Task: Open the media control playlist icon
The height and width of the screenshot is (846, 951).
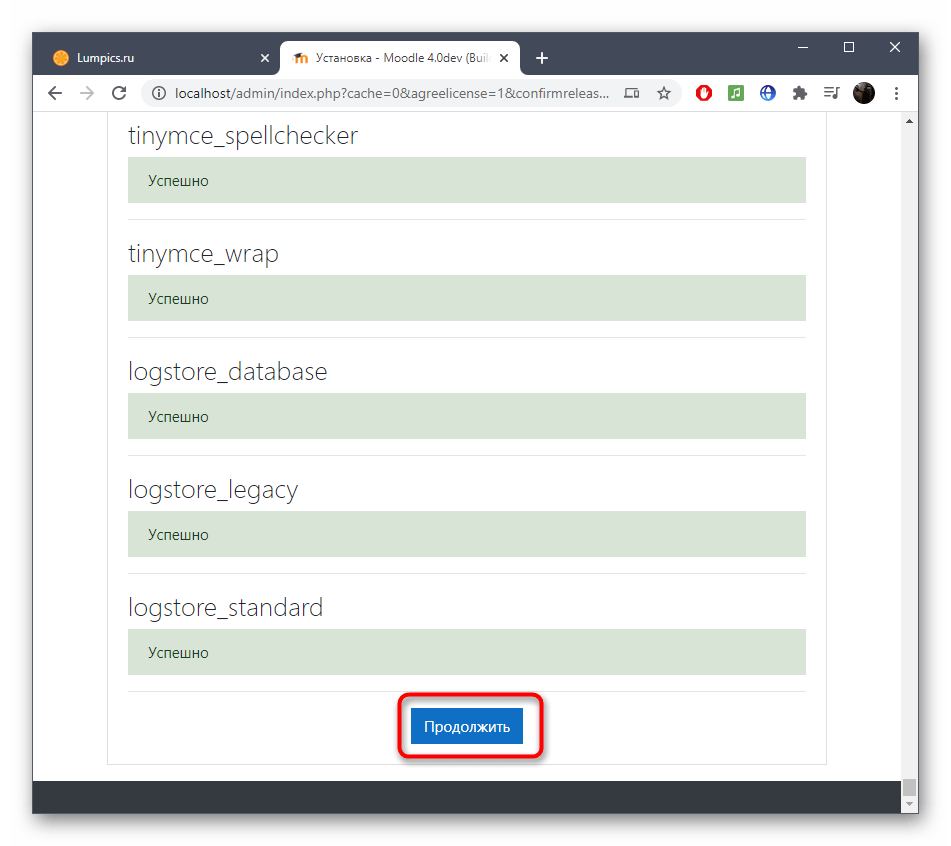Action: pos(832,93)
